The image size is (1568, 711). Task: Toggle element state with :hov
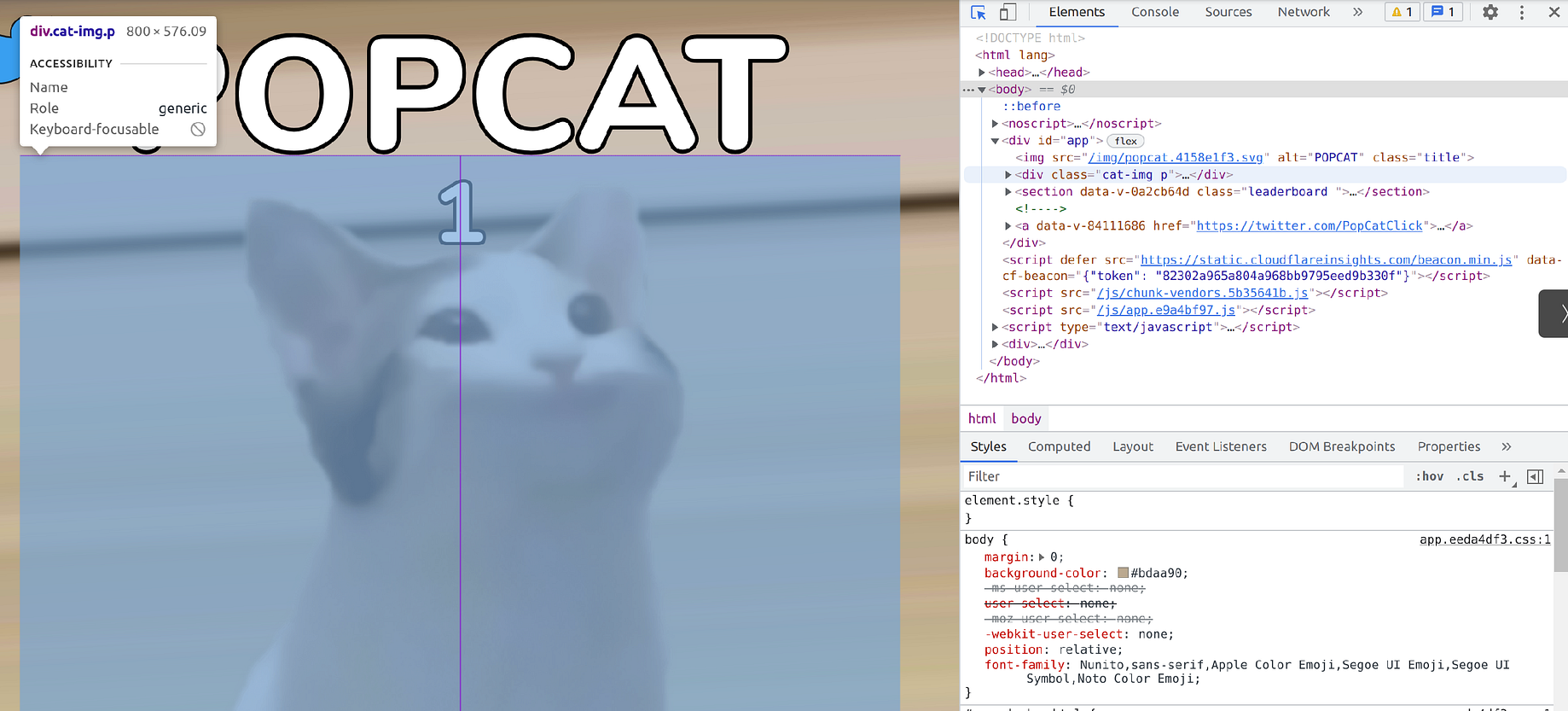pyautogui.click(x=1429, y=476)
